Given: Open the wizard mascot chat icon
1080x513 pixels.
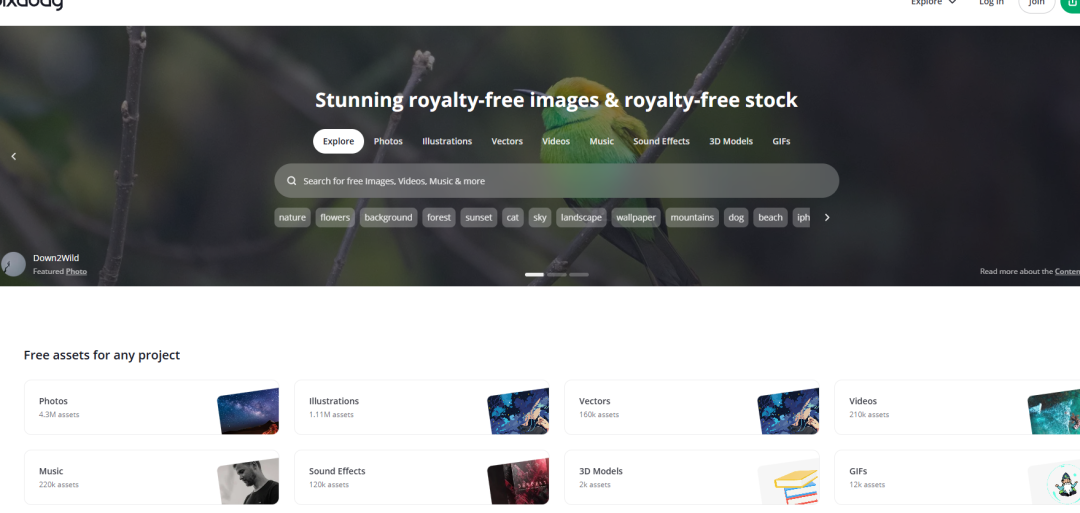Looking at the screenshot, I should 1063,481.
